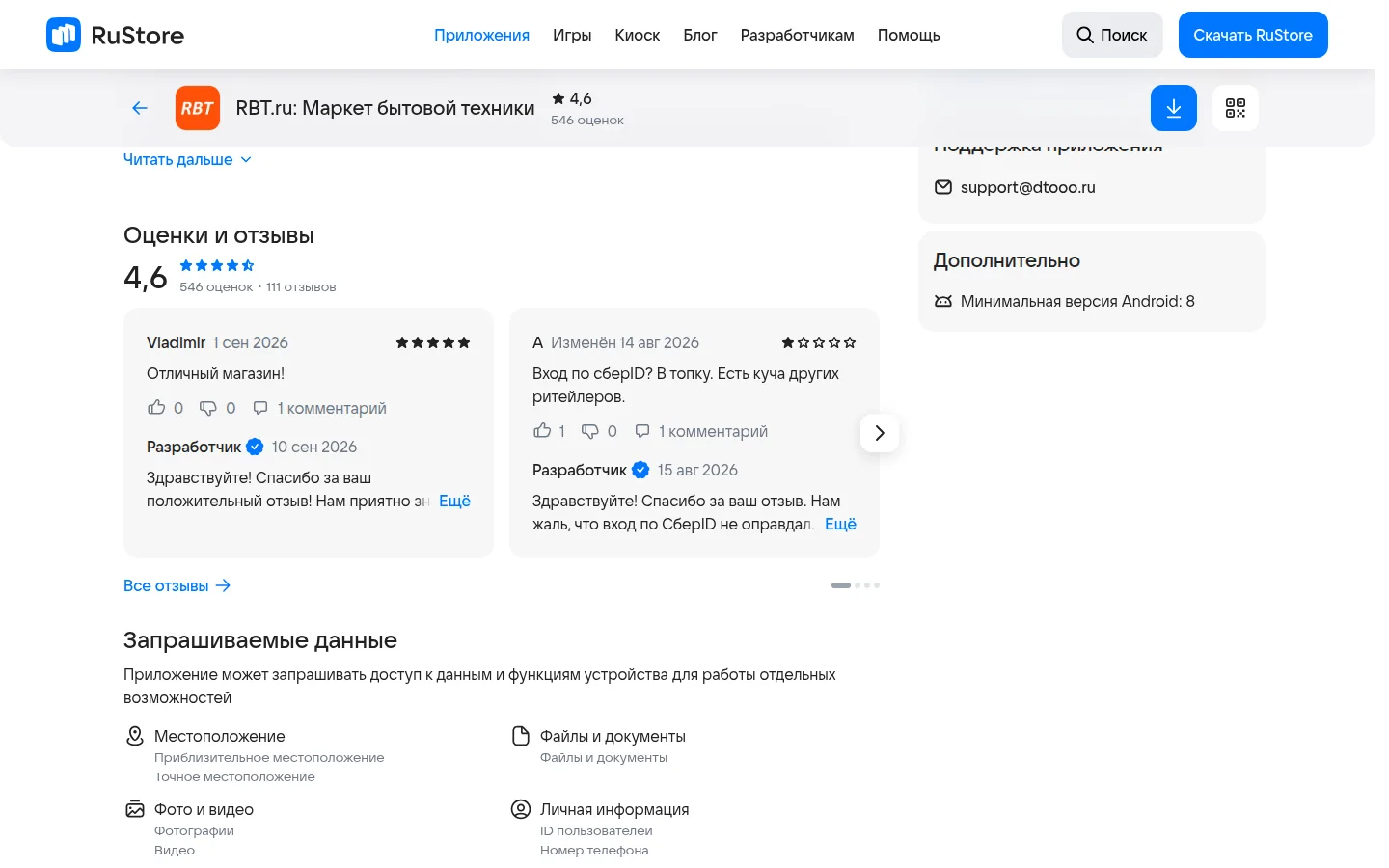The height and width of the screenshot is (868, 1389).
Task: Click the large 4,6 star rating row
Action: (217, 265)
